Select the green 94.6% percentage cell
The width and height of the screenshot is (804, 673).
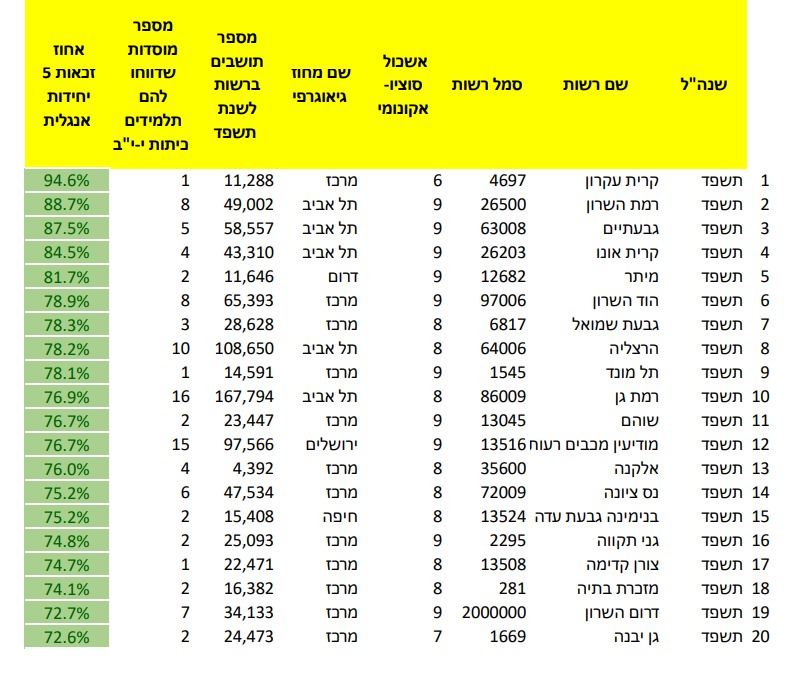[67, 181]
